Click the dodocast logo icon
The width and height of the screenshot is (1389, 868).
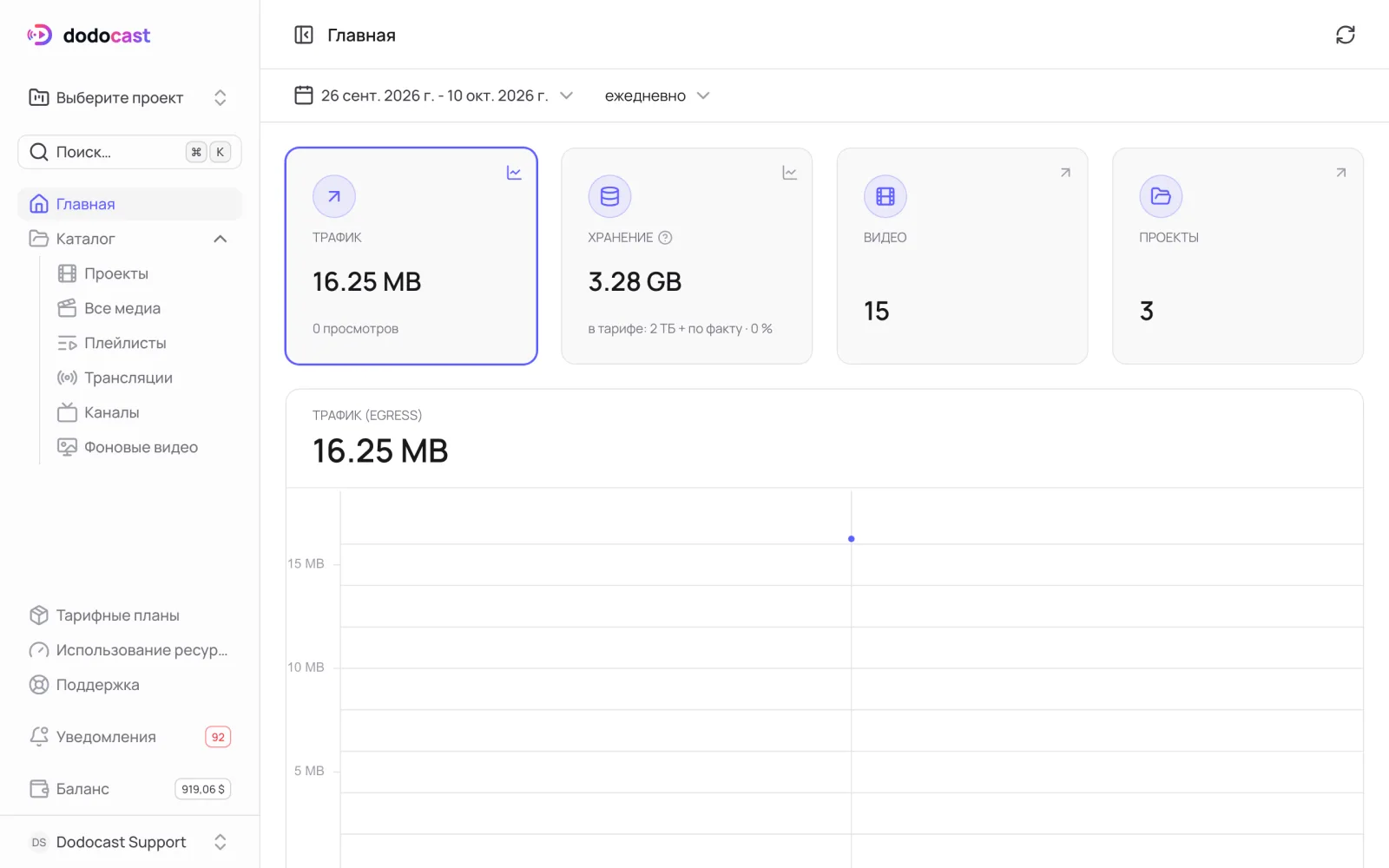tap(39, 36)
